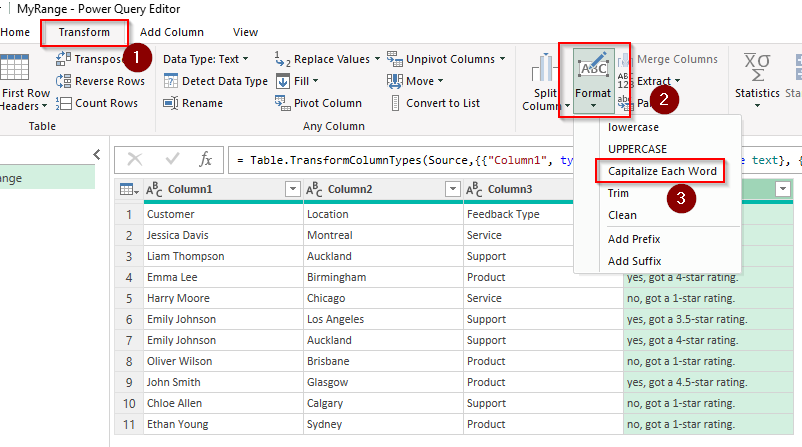The image size is (802, 447).
Task: Expand the Move dropdown arrow
Action: click(440, 81)
